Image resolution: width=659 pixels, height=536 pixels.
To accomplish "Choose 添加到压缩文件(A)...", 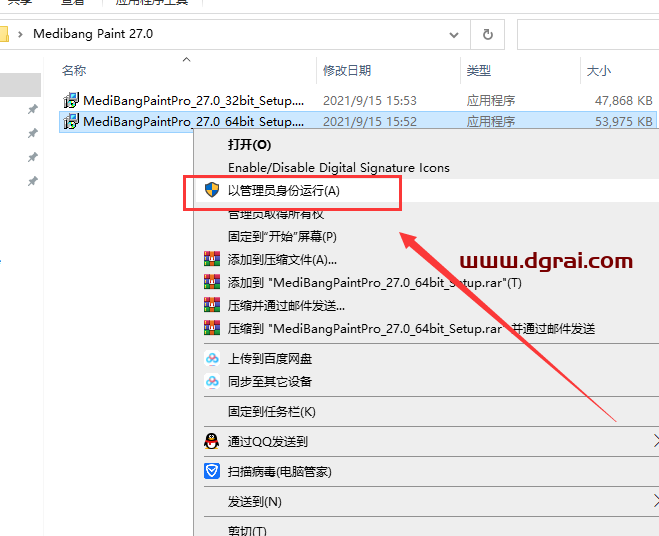I will pos(282,259).
